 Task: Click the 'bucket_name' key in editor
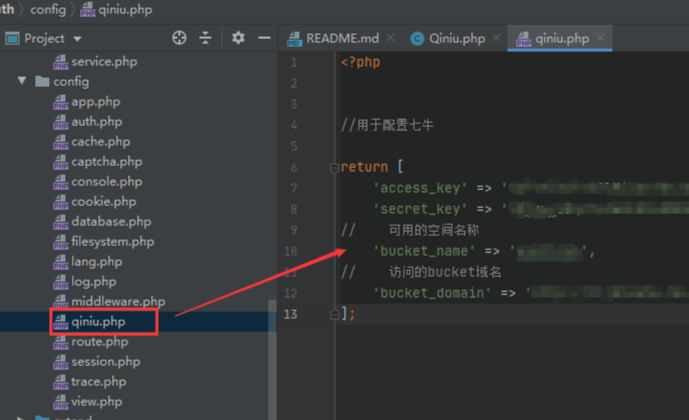pos(424,251)
